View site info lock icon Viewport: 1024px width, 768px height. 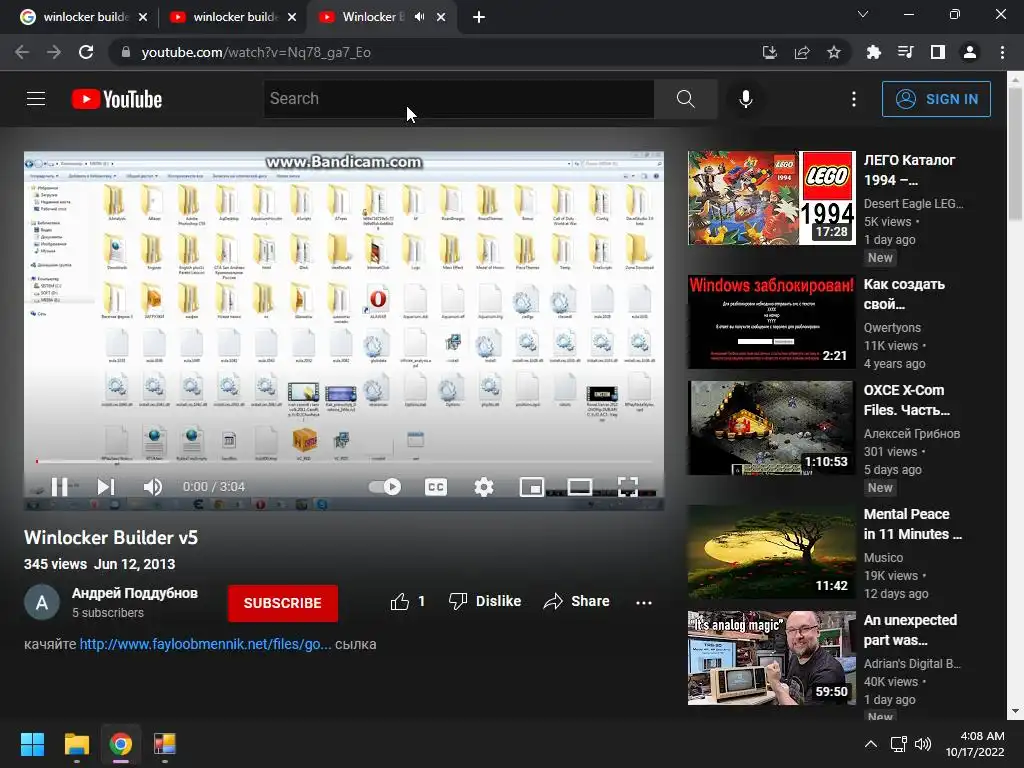(x=125, y=52)
